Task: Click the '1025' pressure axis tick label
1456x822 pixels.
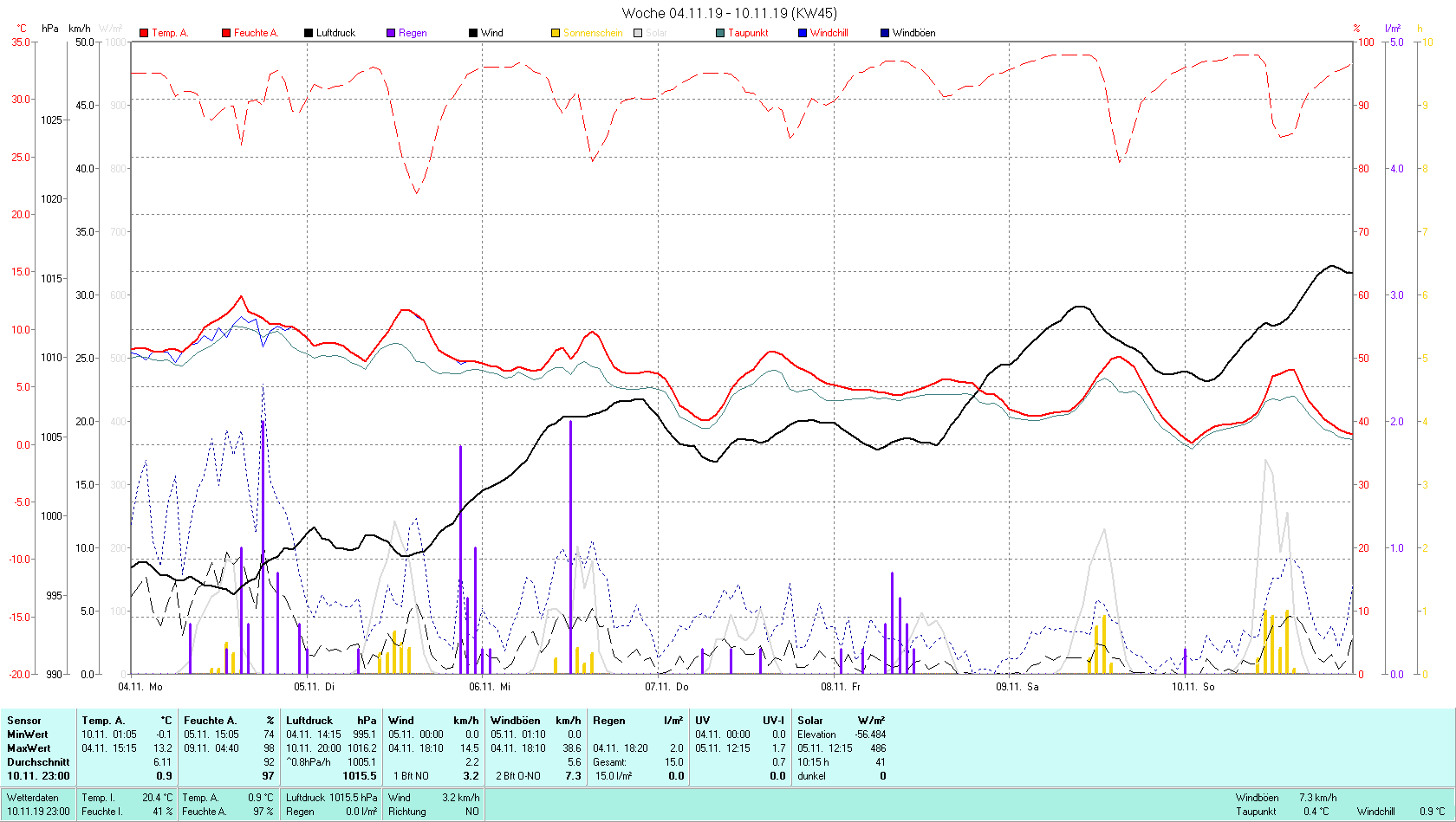Action: coord(51,120)
